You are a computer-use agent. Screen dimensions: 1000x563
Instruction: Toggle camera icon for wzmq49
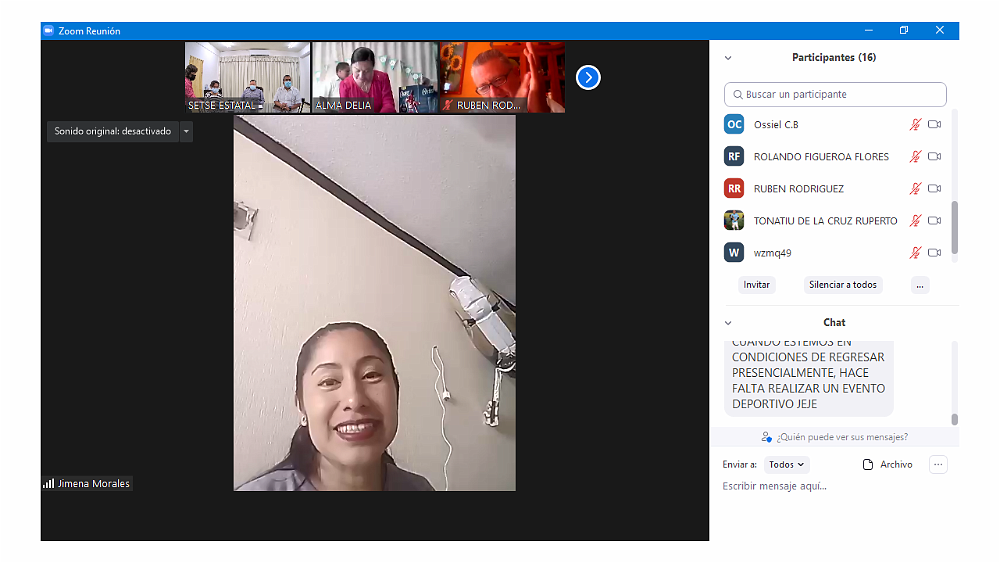pos(934,253)
